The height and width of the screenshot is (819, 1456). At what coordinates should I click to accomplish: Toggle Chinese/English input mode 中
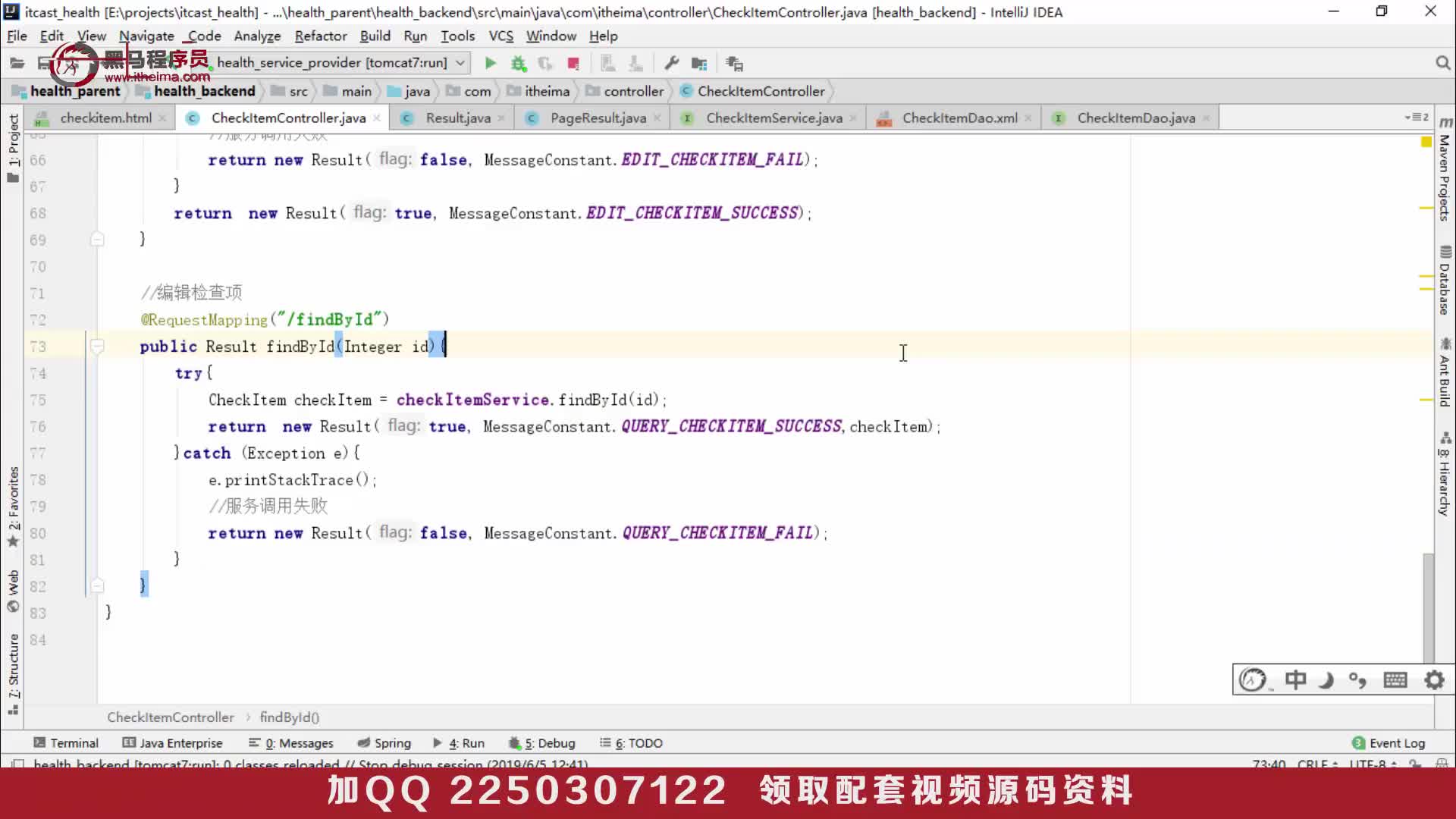pyautogui.click(x=1295, y=679)
